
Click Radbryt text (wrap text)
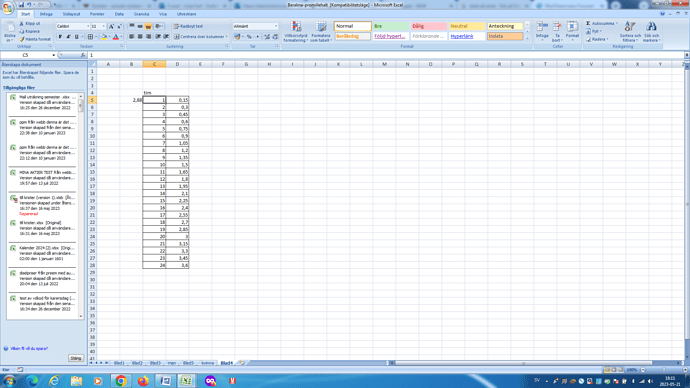tap(188, 26)
